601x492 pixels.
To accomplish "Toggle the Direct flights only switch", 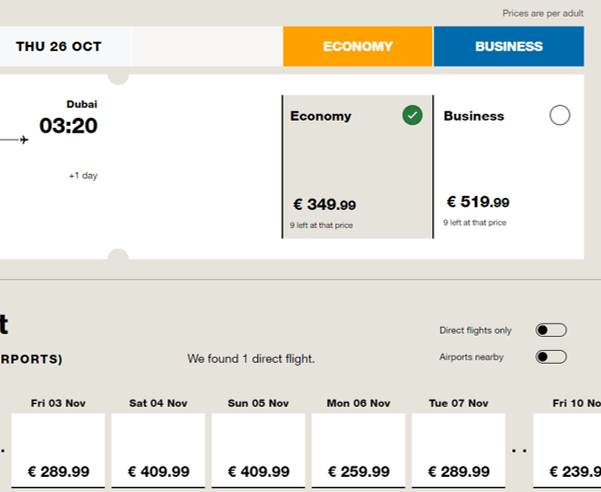I will [551, 330].
